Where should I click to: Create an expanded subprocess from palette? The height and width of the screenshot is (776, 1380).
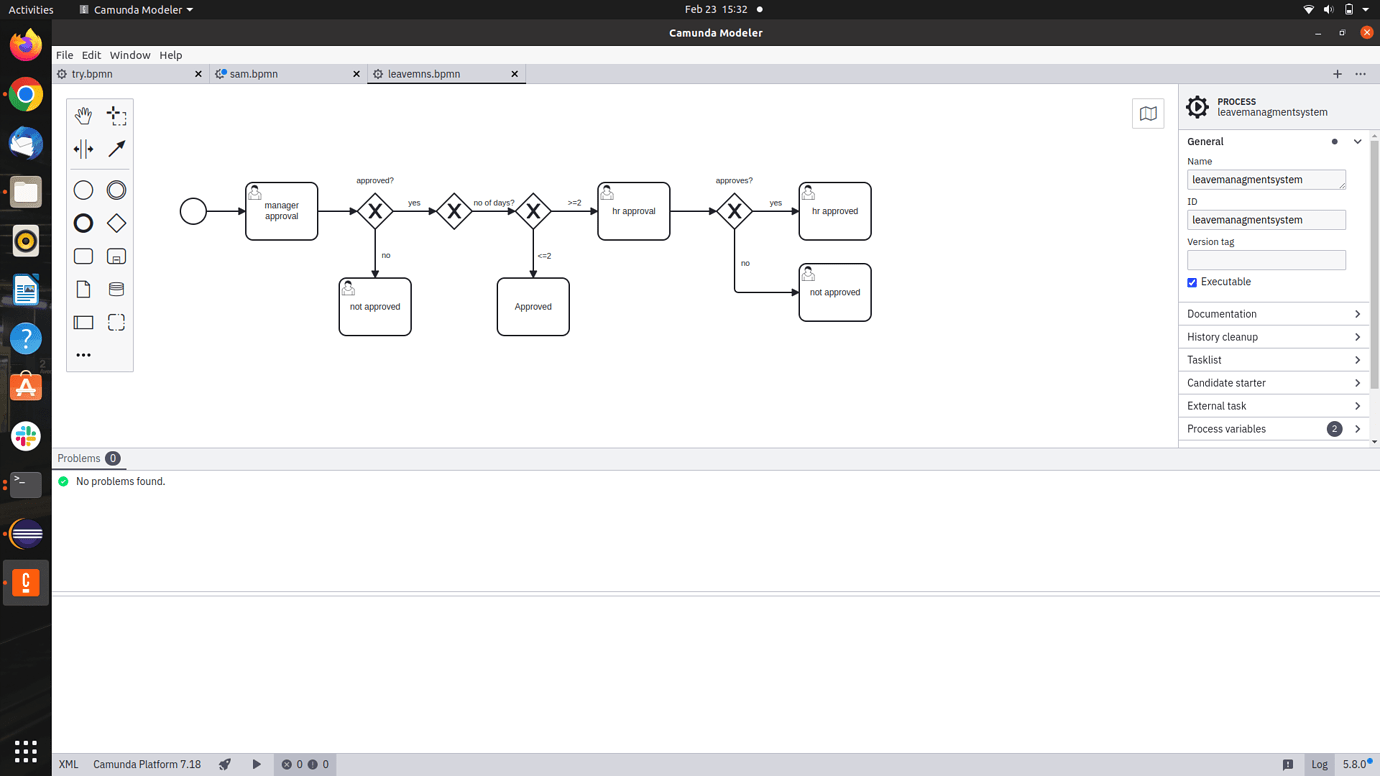click(x=117, y=256)
